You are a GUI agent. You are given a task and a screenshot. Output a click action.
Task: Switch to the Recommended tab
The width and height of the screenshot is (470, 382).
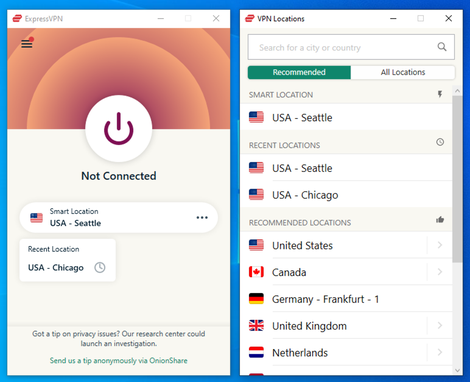coord(299,72)
